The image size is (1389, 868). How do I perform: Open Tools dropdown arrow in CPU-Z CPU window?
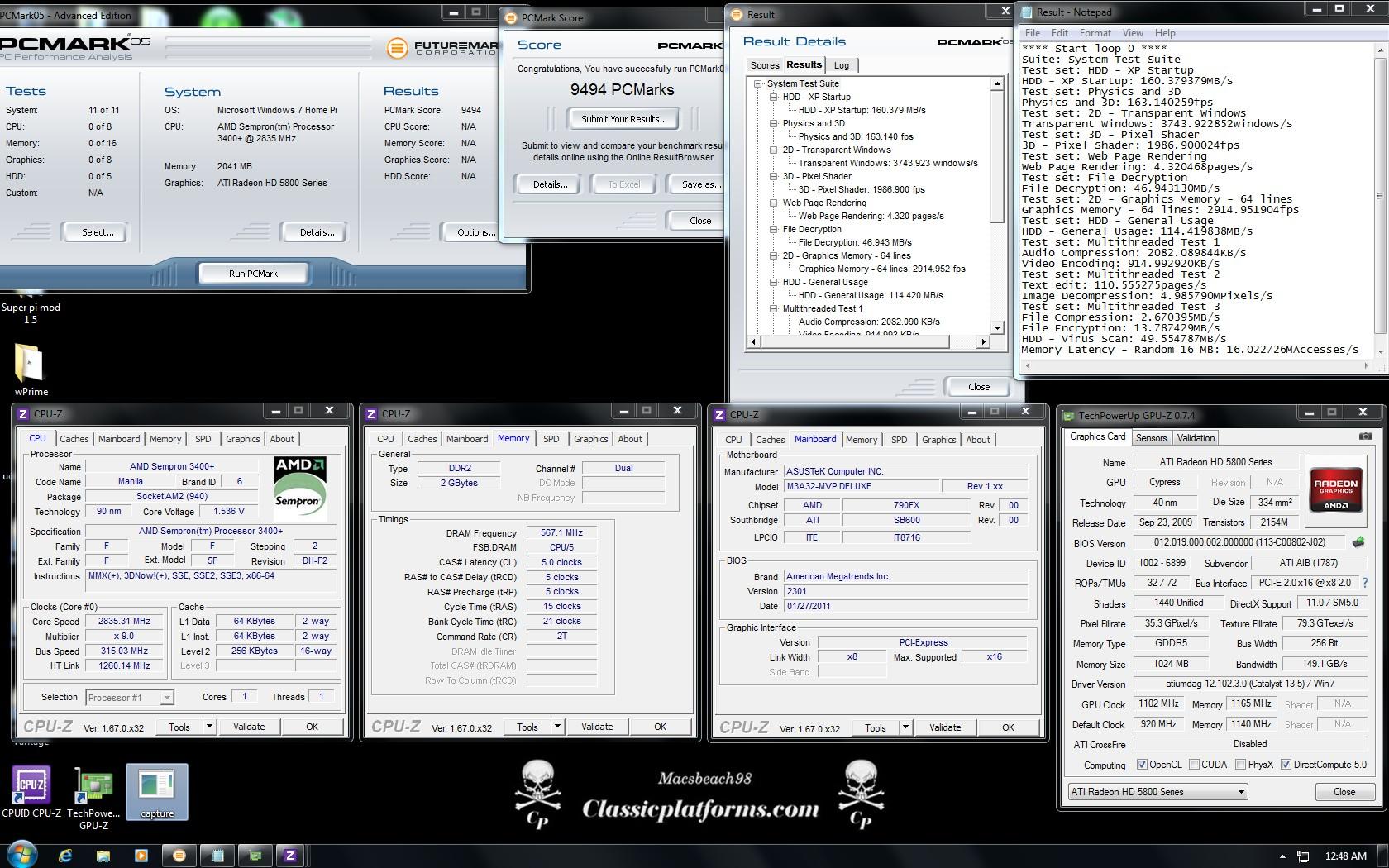click(209, 727)
